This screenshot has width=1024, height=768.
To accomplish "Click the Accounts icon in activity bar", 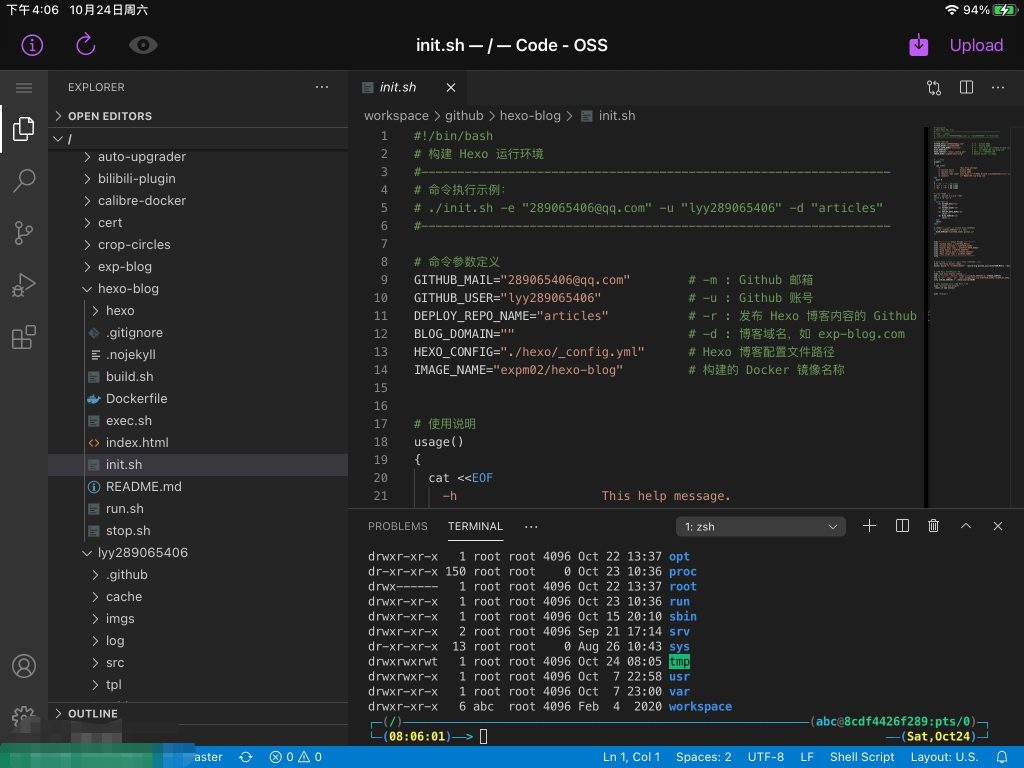I will tap(24, 666).
